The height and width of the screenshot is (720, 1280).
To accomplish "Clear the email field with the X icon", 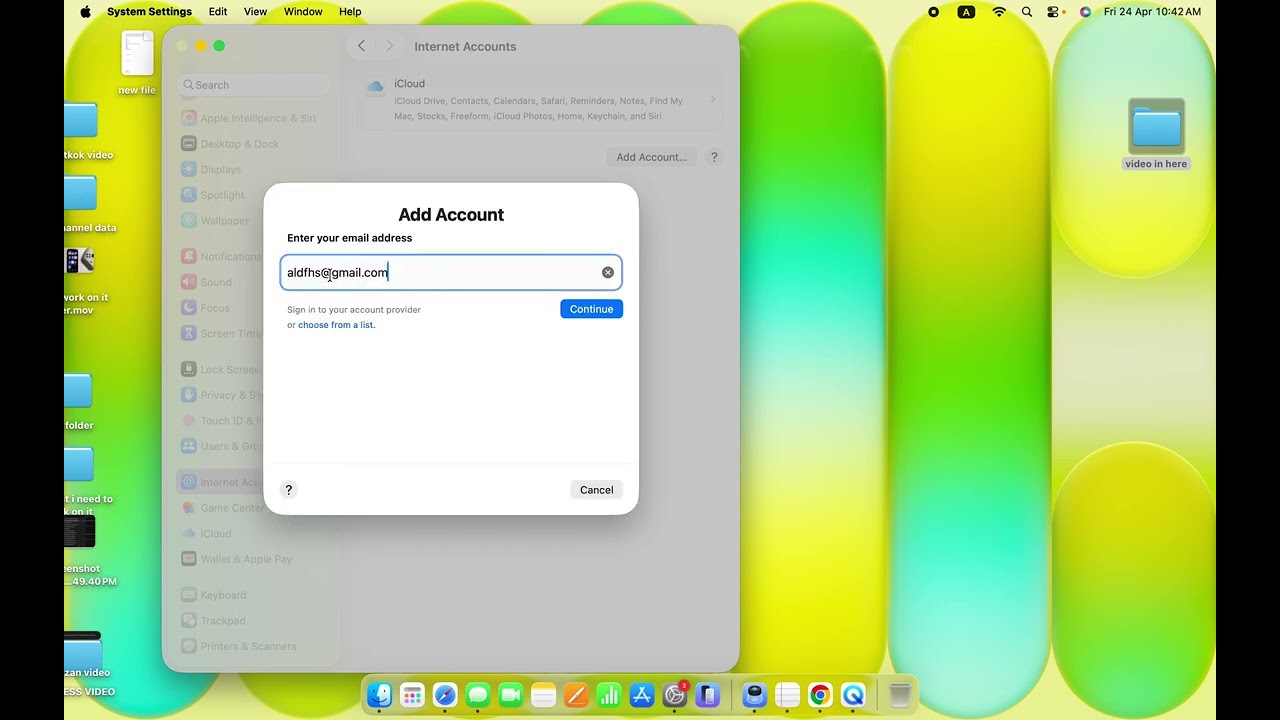I will pos(608,272).
